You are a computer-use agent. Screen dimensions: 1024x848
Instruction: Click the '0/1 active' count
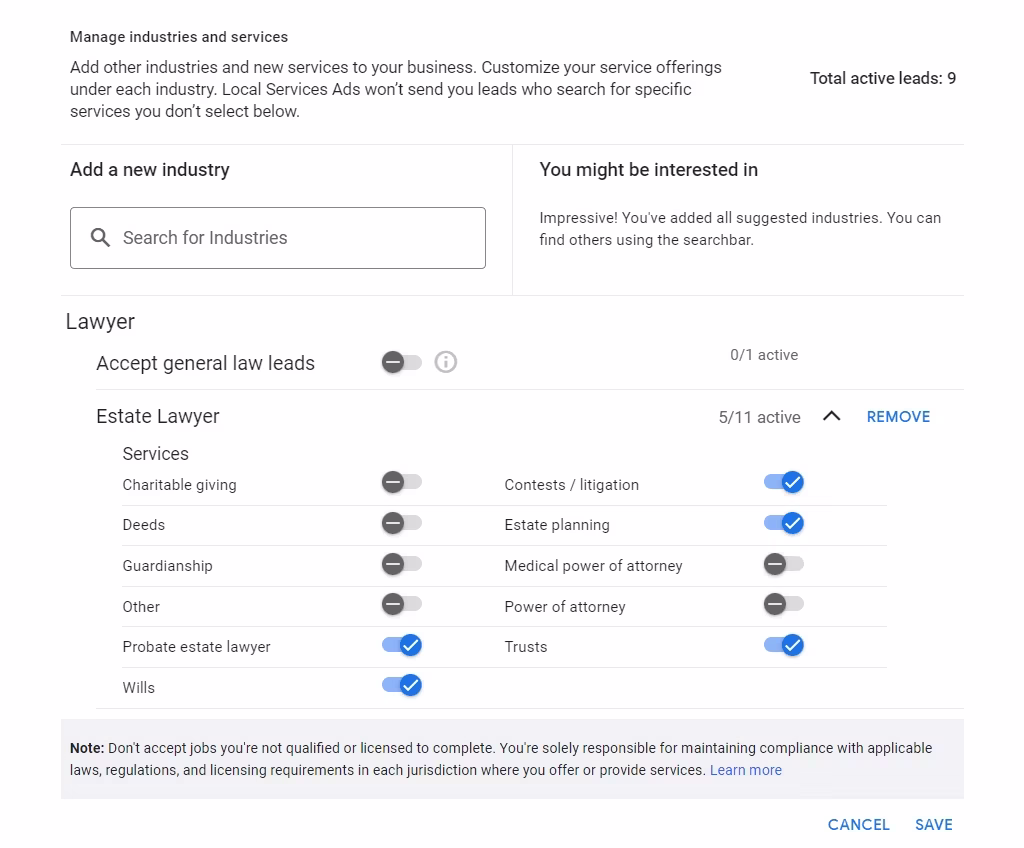point(764,355)
